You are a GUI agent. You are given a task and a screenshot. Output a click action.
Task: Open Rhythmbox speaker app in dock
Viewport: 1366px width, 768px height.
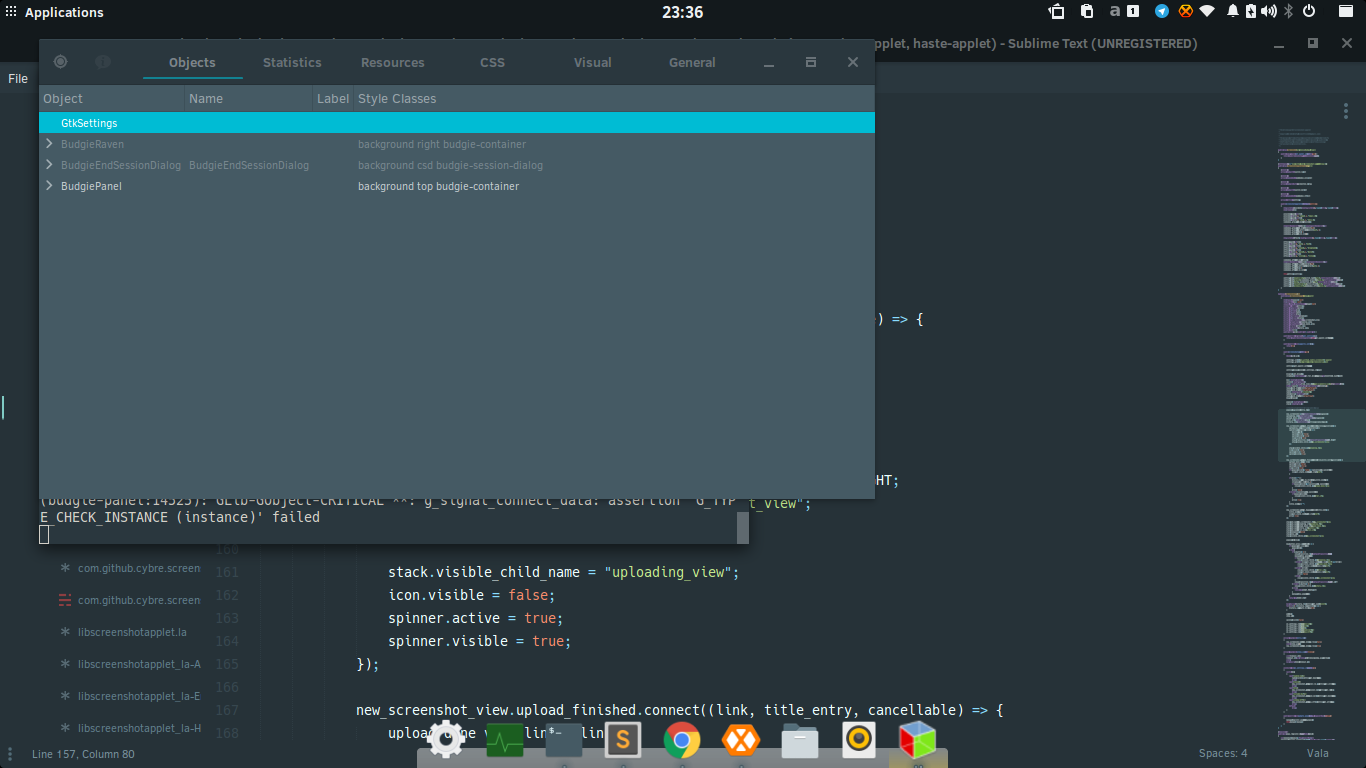click(x=859, y=741)
